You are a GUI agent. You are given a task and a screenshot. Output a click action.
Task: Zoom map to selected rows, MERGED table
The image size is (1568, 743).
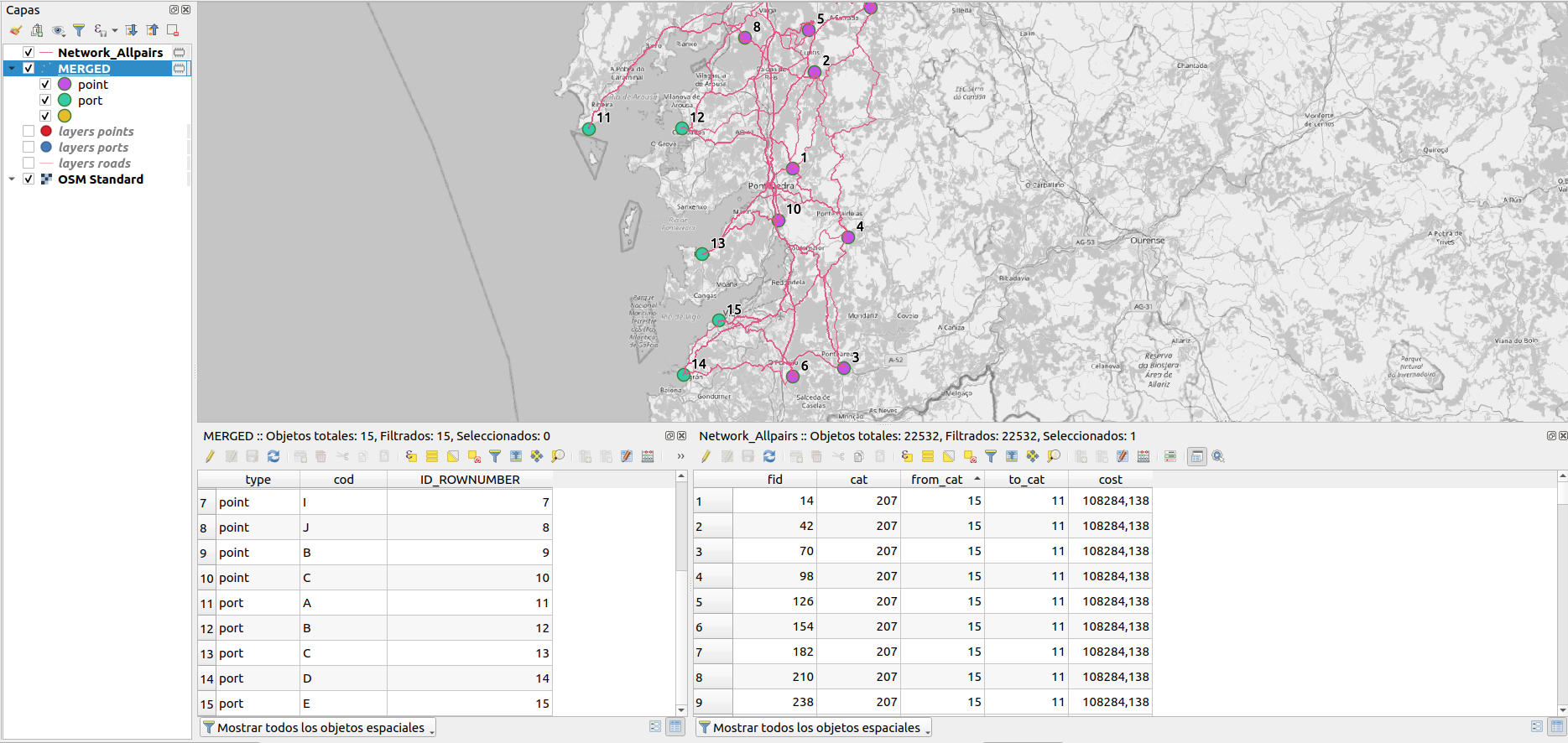[x=558, y=456]
